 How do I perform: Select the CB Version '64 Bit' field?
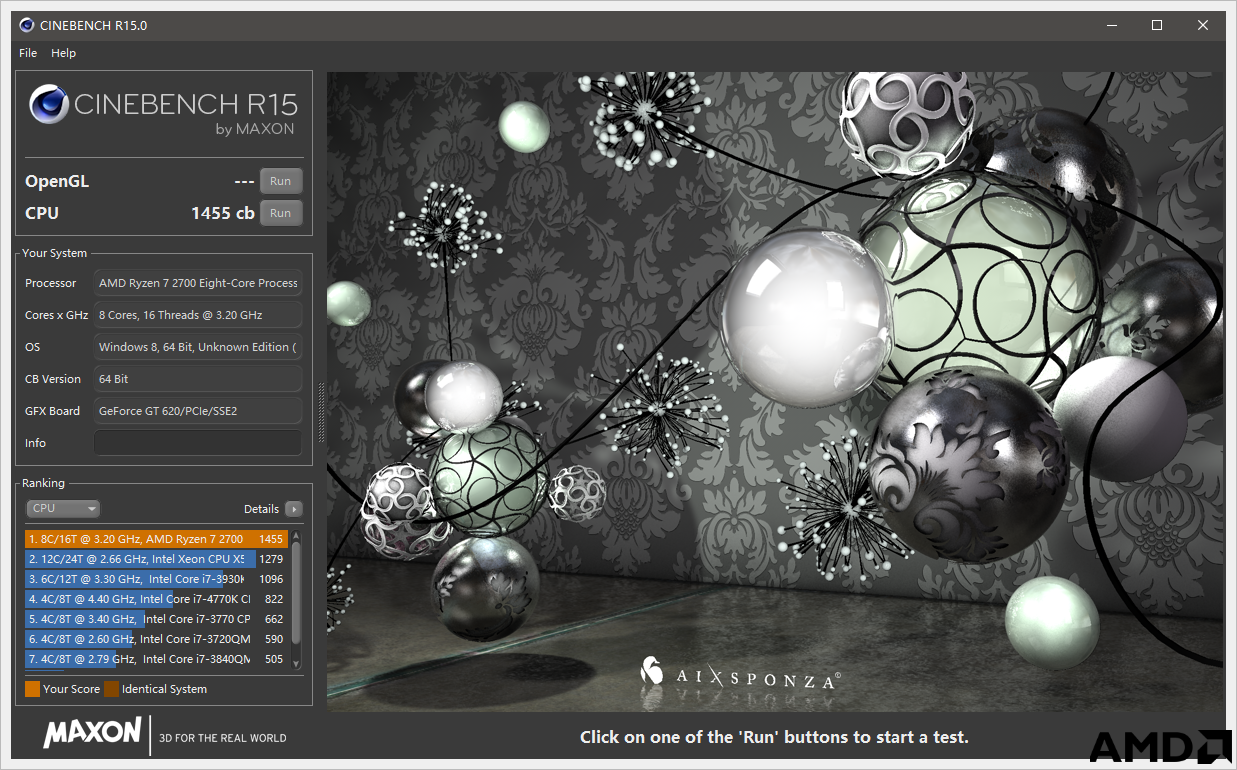click(198, 379)
